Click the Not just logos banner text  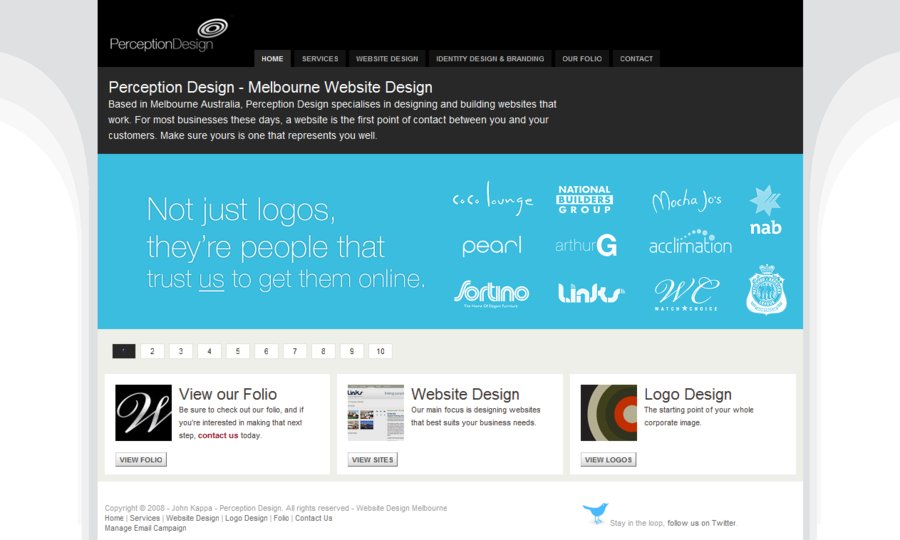[286, 242]
